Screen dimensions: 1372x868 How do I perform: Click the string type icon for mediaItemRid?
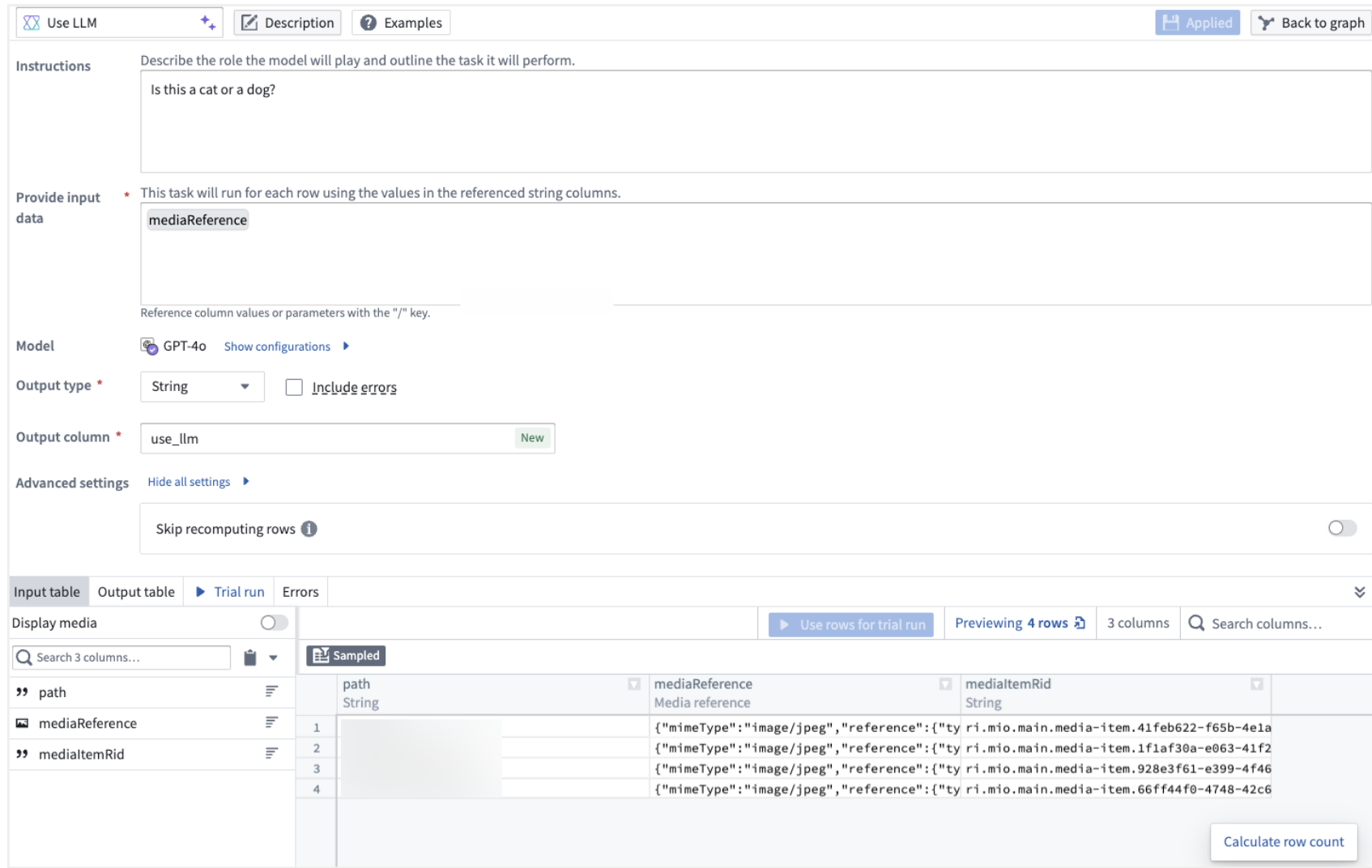22,754
